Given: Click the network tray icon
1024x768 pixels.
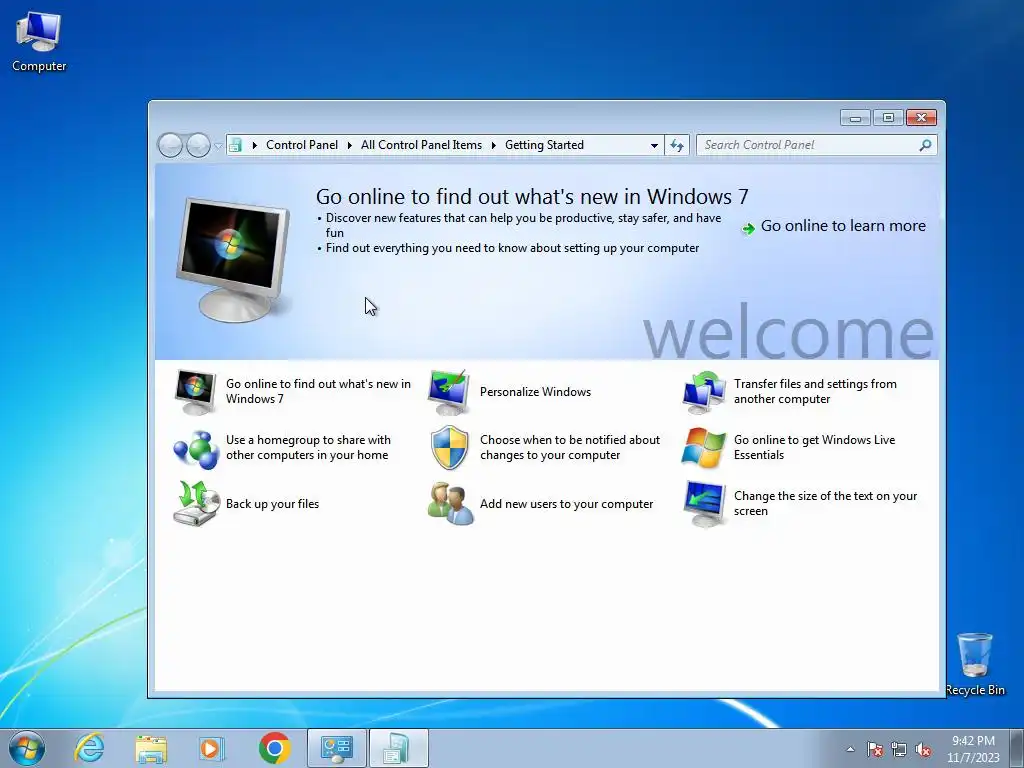Looking at the screenshot, I should (x=899, y=749).
